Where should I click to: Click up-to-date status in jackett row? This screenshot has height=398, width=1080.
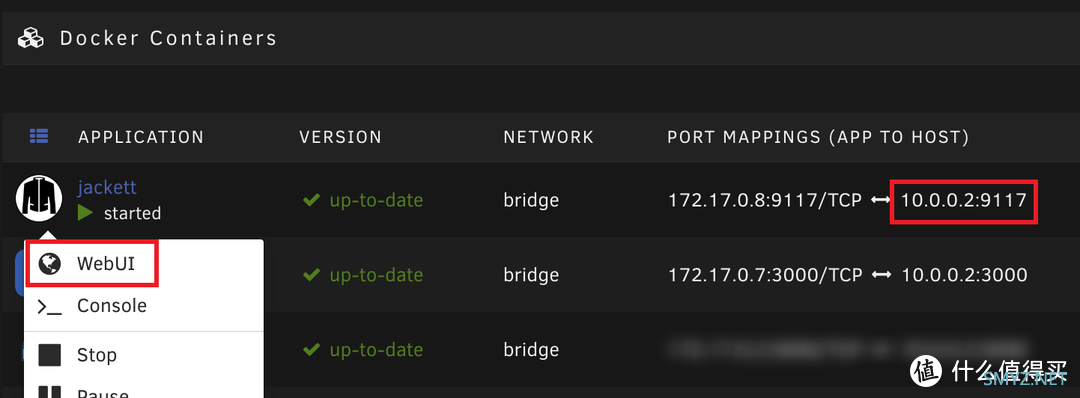376,200
